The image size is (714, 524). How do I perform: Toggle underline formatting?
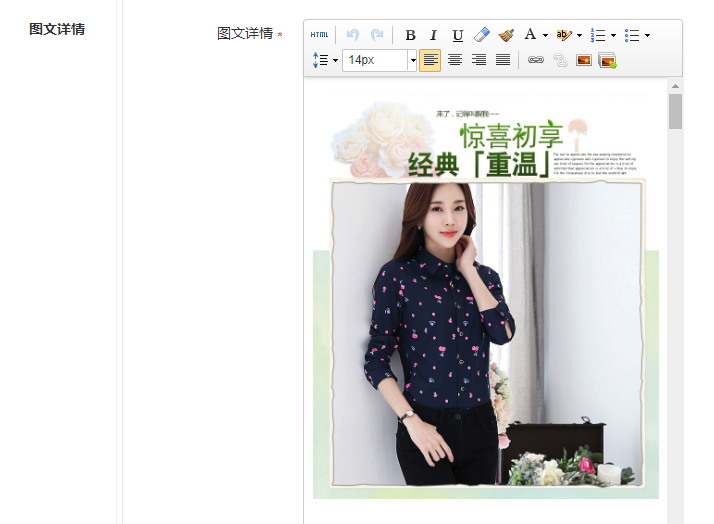pos(458,35)
